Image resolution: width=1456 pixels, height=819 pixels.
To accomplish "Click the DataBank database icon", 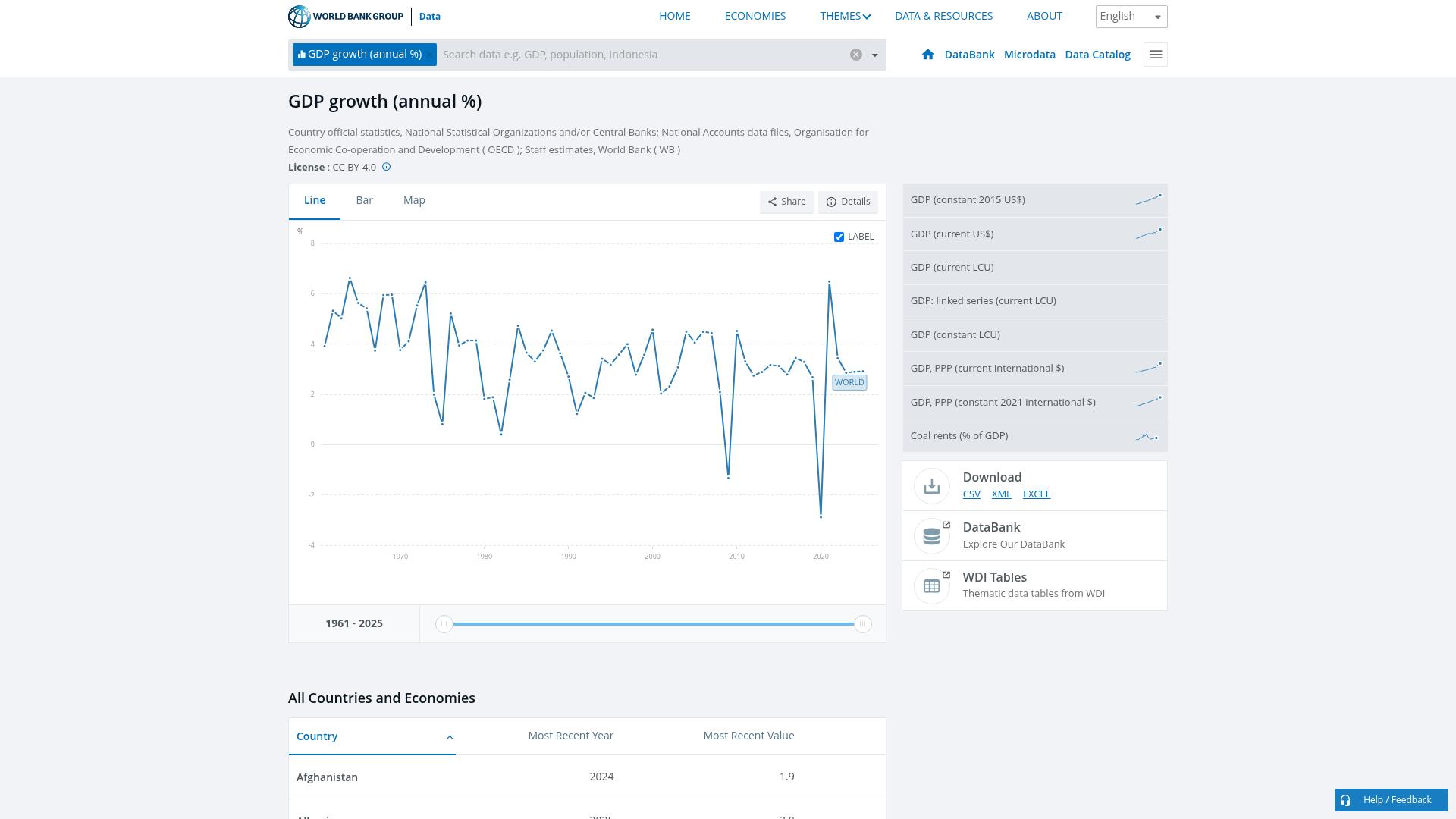I will click(x=932, y=536).
